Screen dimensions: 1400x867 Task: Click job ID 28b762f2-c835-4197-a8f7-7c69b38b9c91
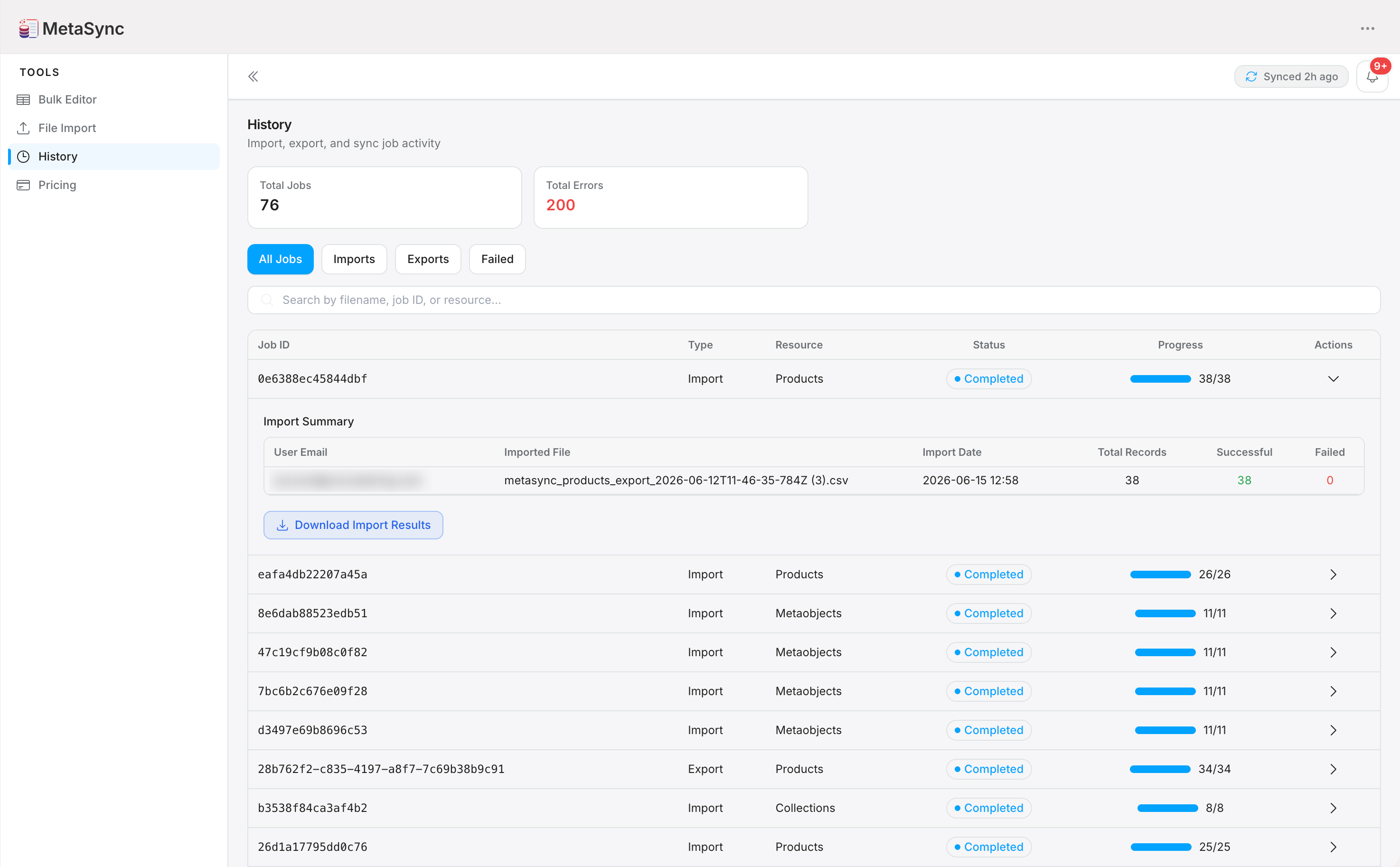(381, 770)
